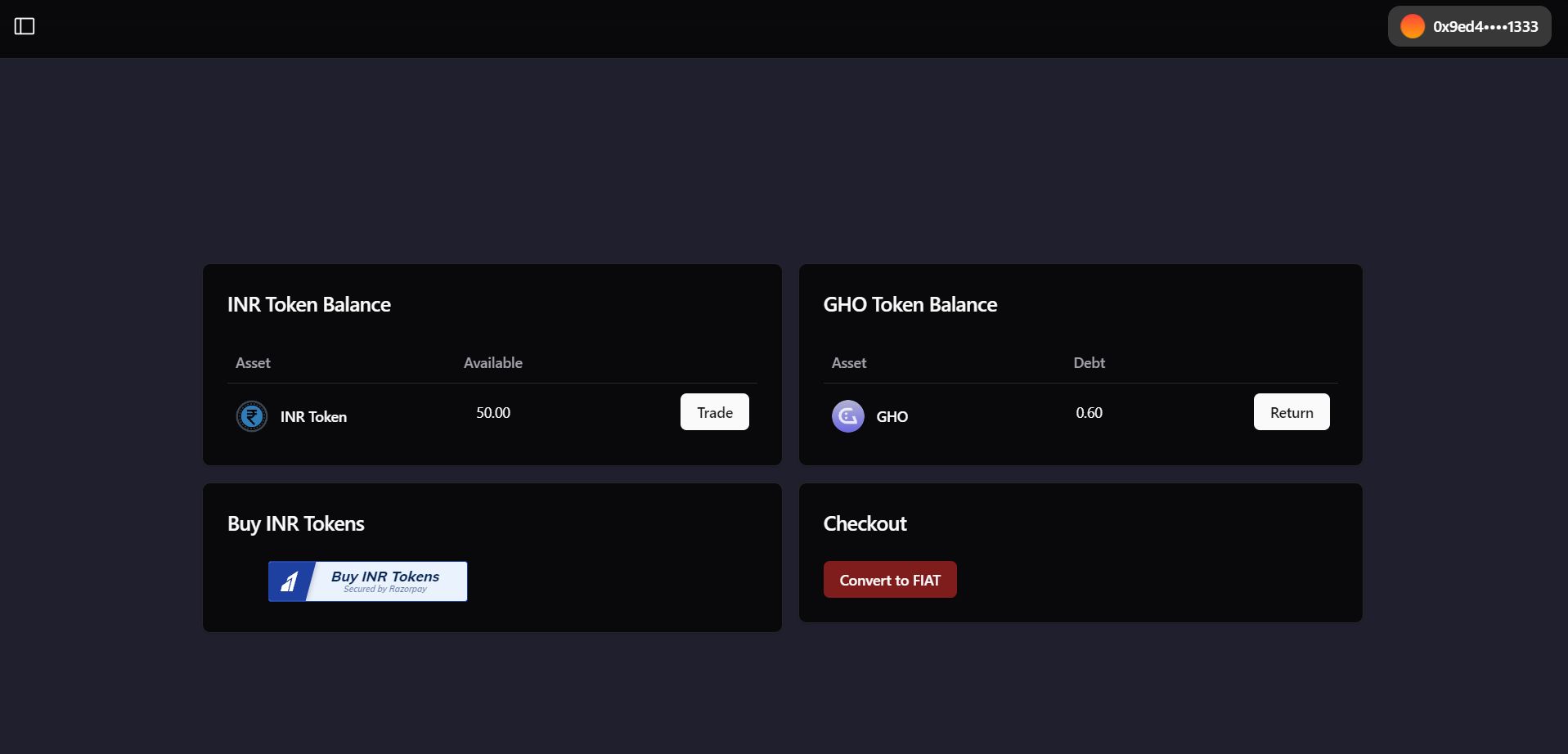1568x754 pixels.
Task: Click the GHO token ghost icon
Action: (848, 416)
